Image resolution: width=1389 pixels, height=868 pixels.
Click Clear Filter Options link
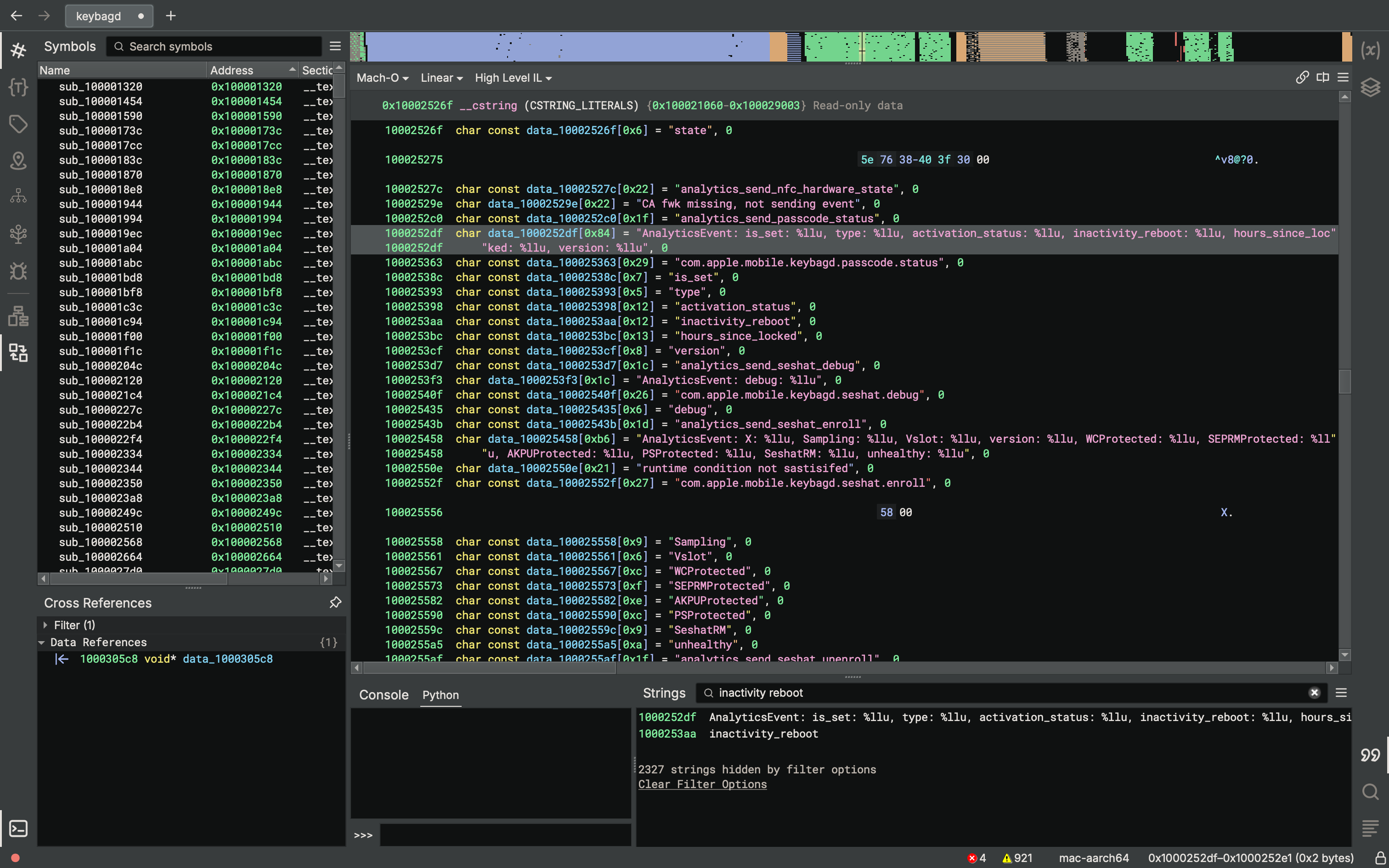tap(702, 784)
